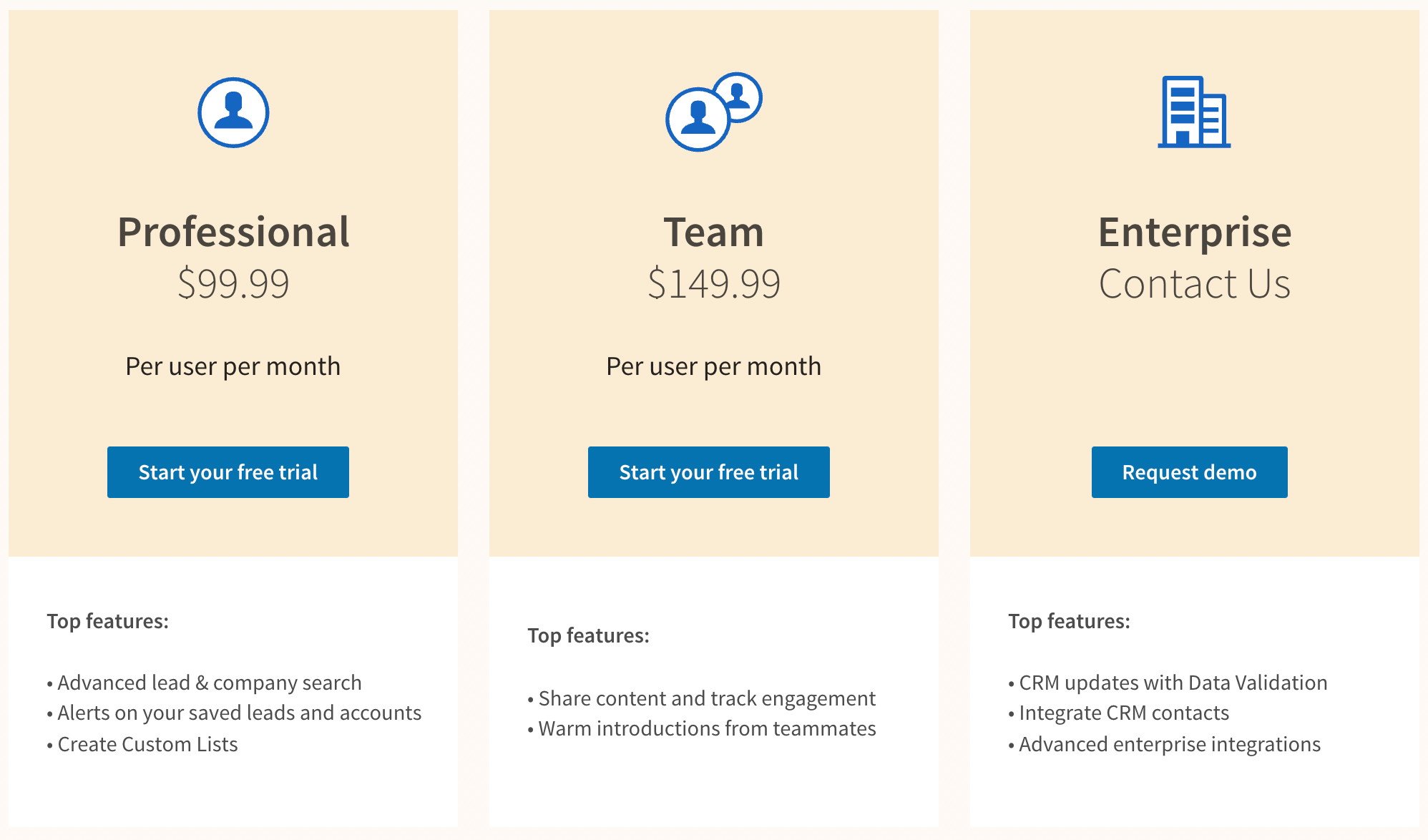The height and width of the screenshot is (840, 1428).
Task: Click the Enterprise heading text
Action: (1195, 231)
